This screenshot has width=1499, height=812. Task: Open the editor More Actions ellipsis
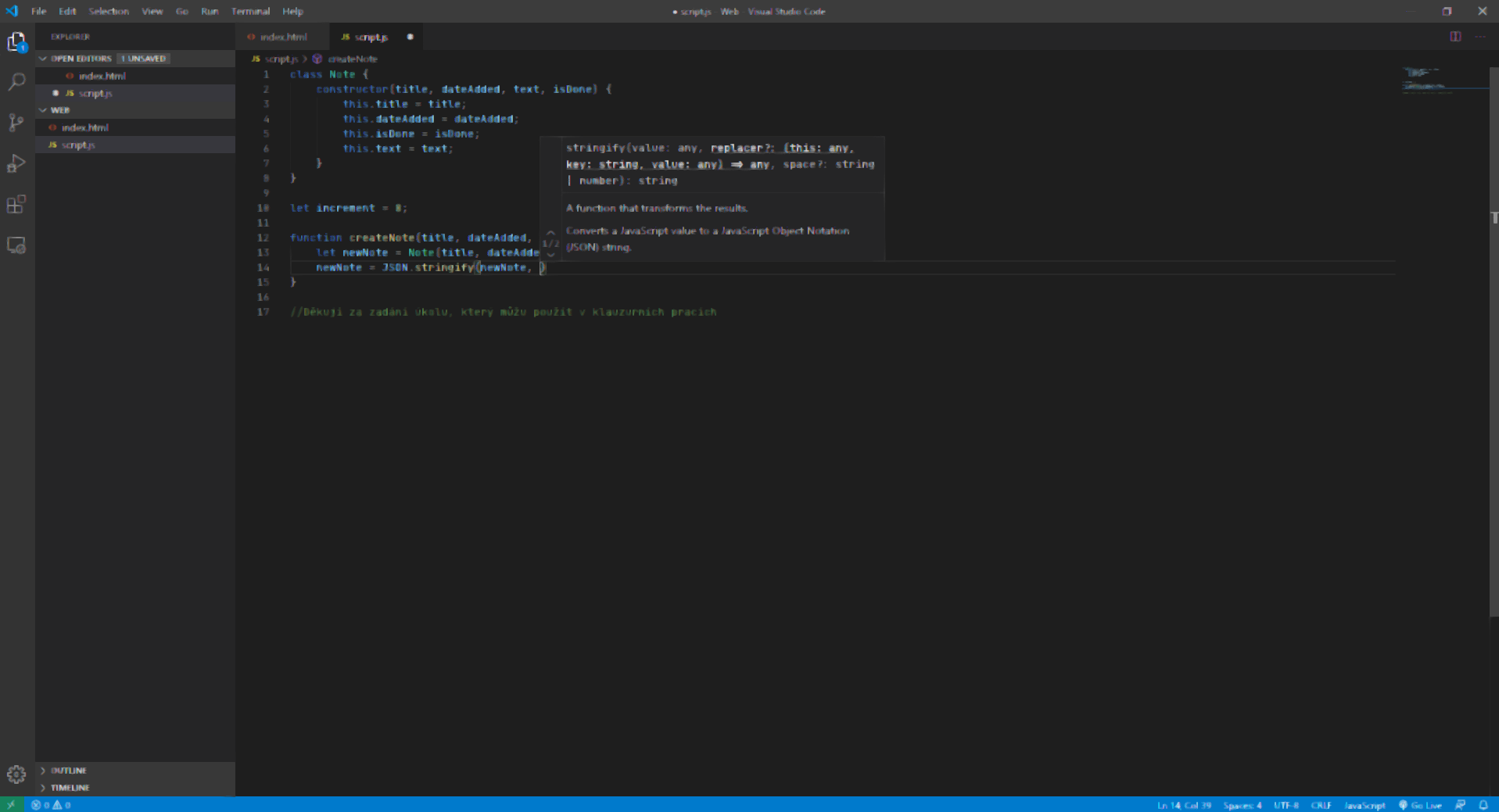pos(1480,37)
